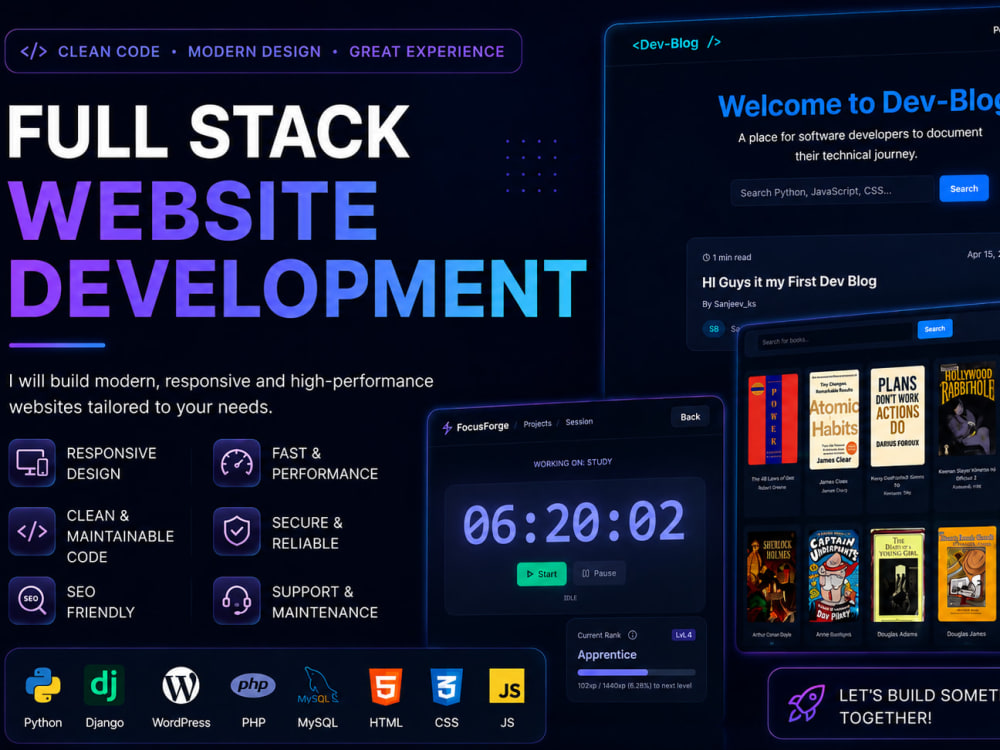Click the Lvl 4 rank badge
The image size is (1000, 750).
click(684, 635)
